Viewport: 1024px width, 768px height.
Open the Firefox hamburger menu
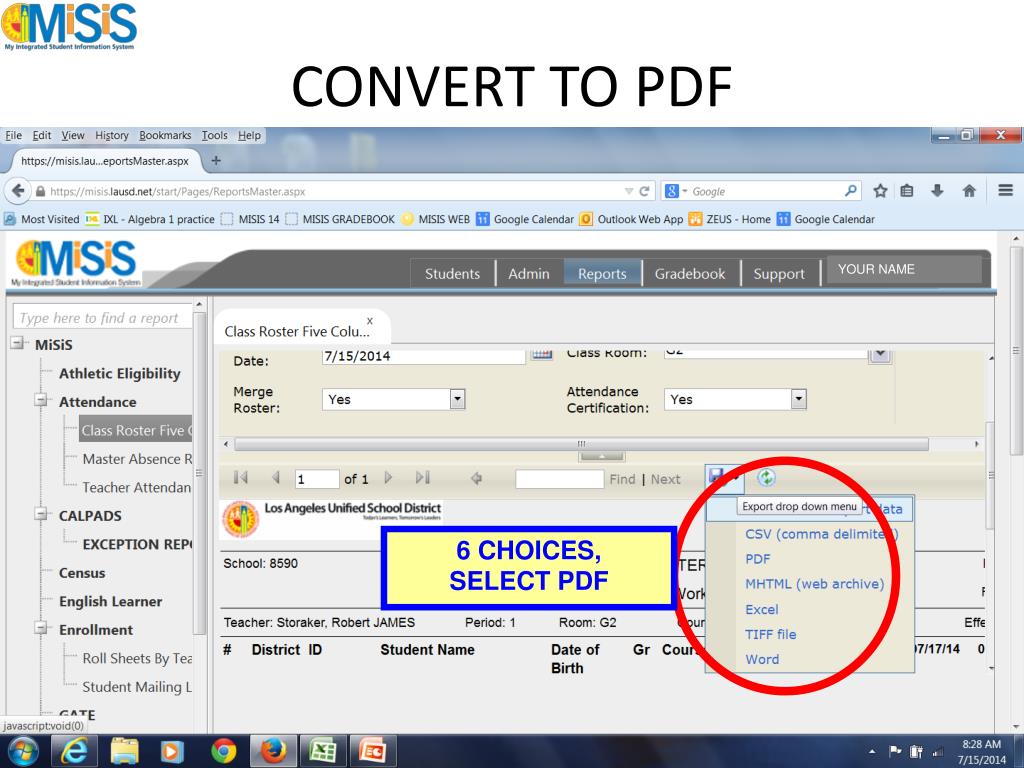[x=1005, y=191]
